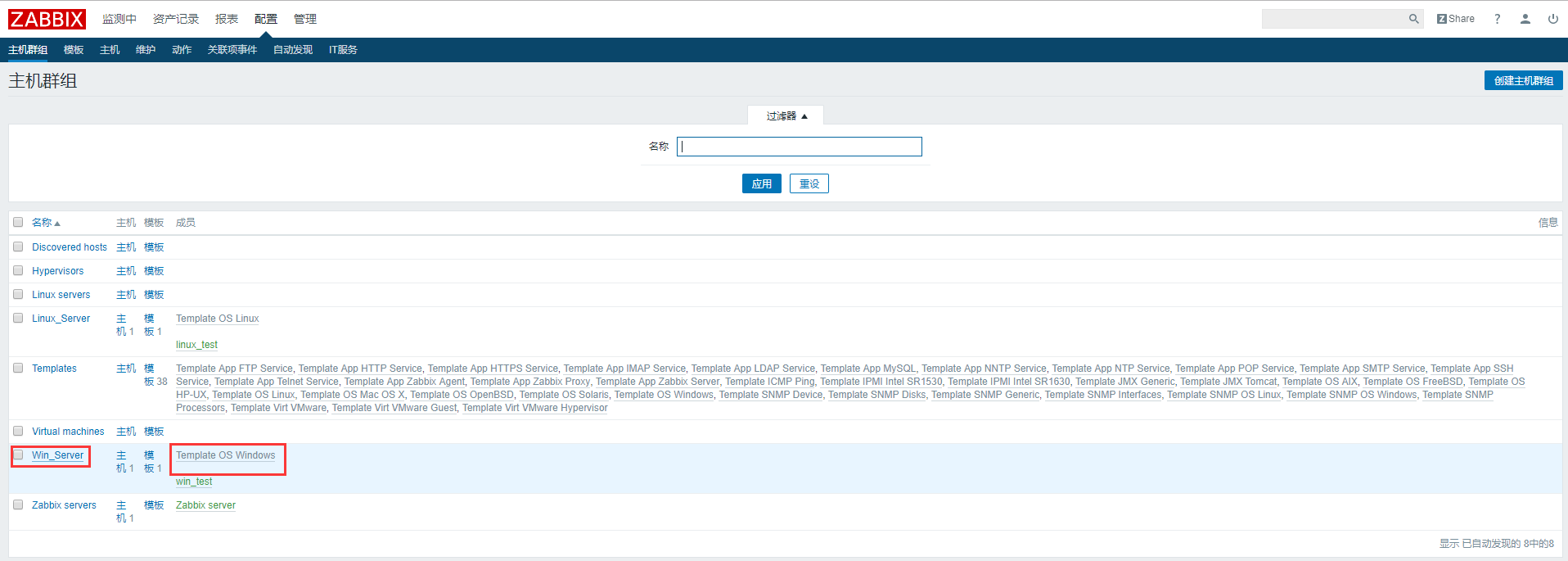Open the Linux_Server group link
This screenshot has width=1568, height=561.
[61, 319]
